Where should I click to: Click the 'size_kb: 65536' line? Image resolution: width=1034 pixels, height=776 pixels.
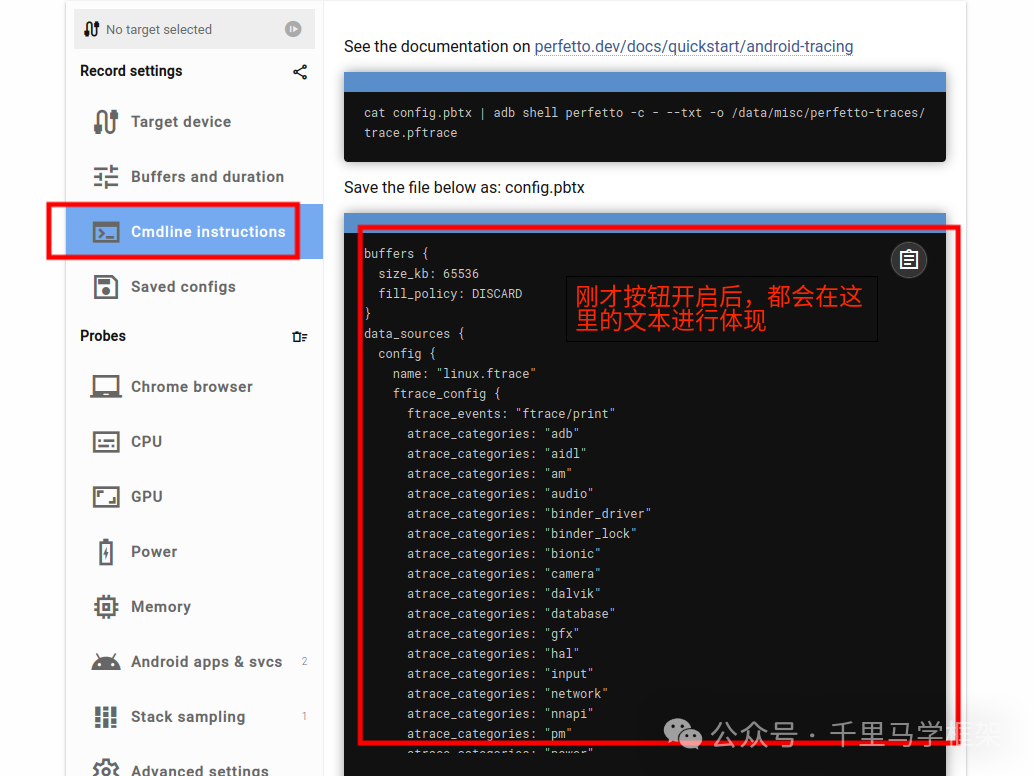pos(428,274)
